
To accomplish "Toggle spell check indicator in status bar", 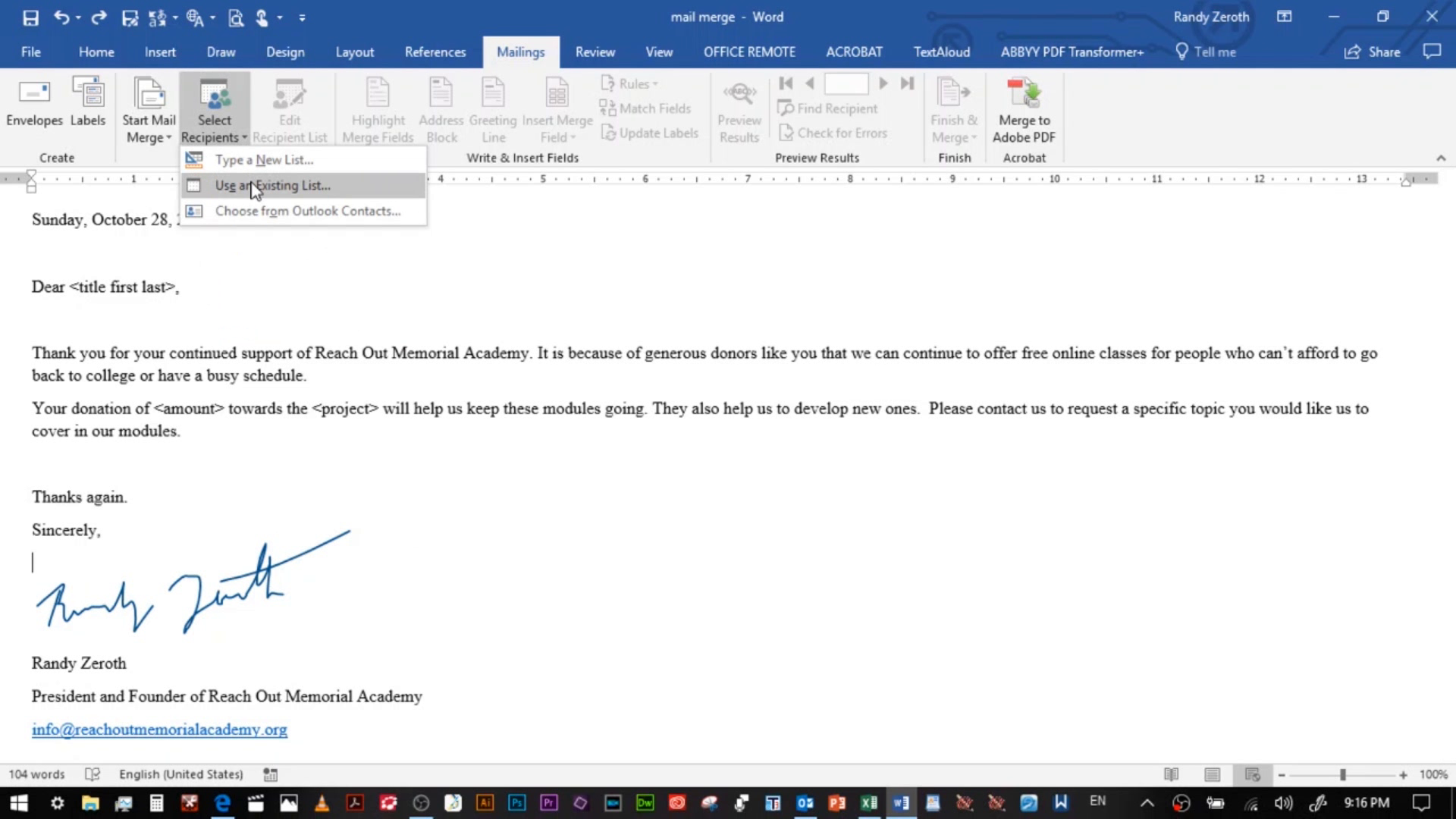I will (93, 773).
